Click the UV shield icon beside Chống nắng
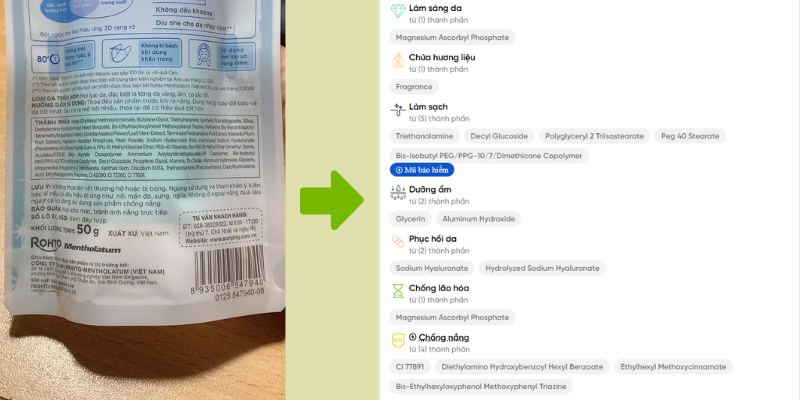Screen dimensions: 800x400 click(x=398, y=340)
